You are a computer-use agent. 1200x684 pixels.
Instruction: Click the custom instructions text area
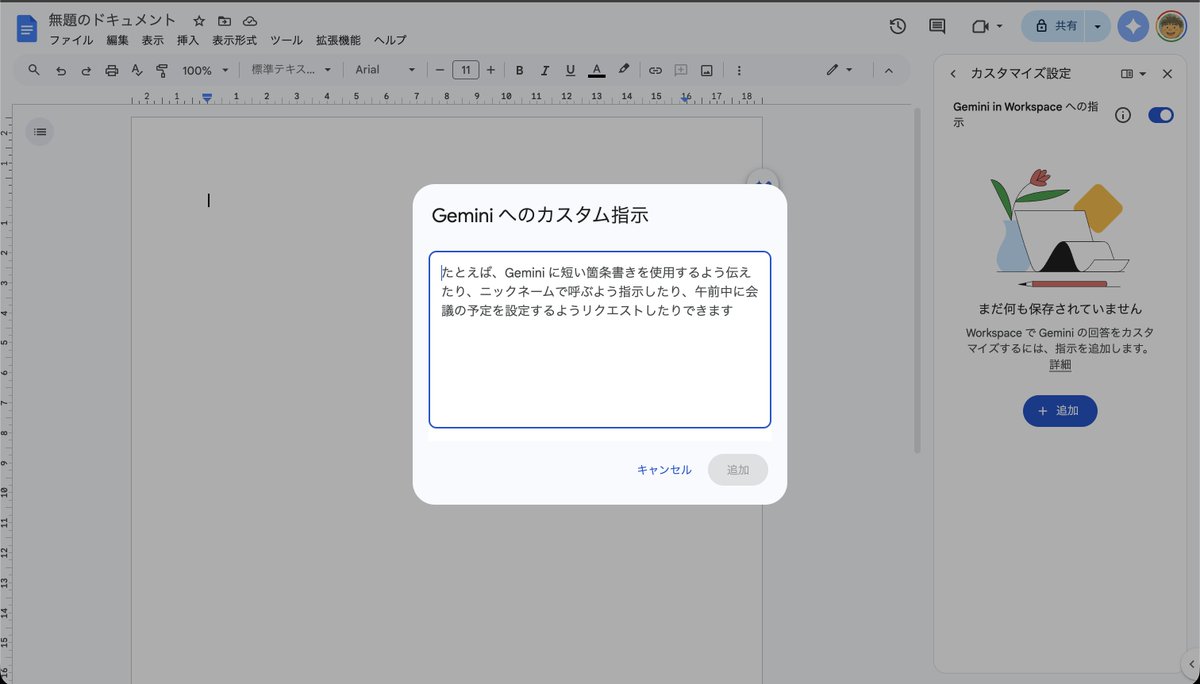(600, 340)
